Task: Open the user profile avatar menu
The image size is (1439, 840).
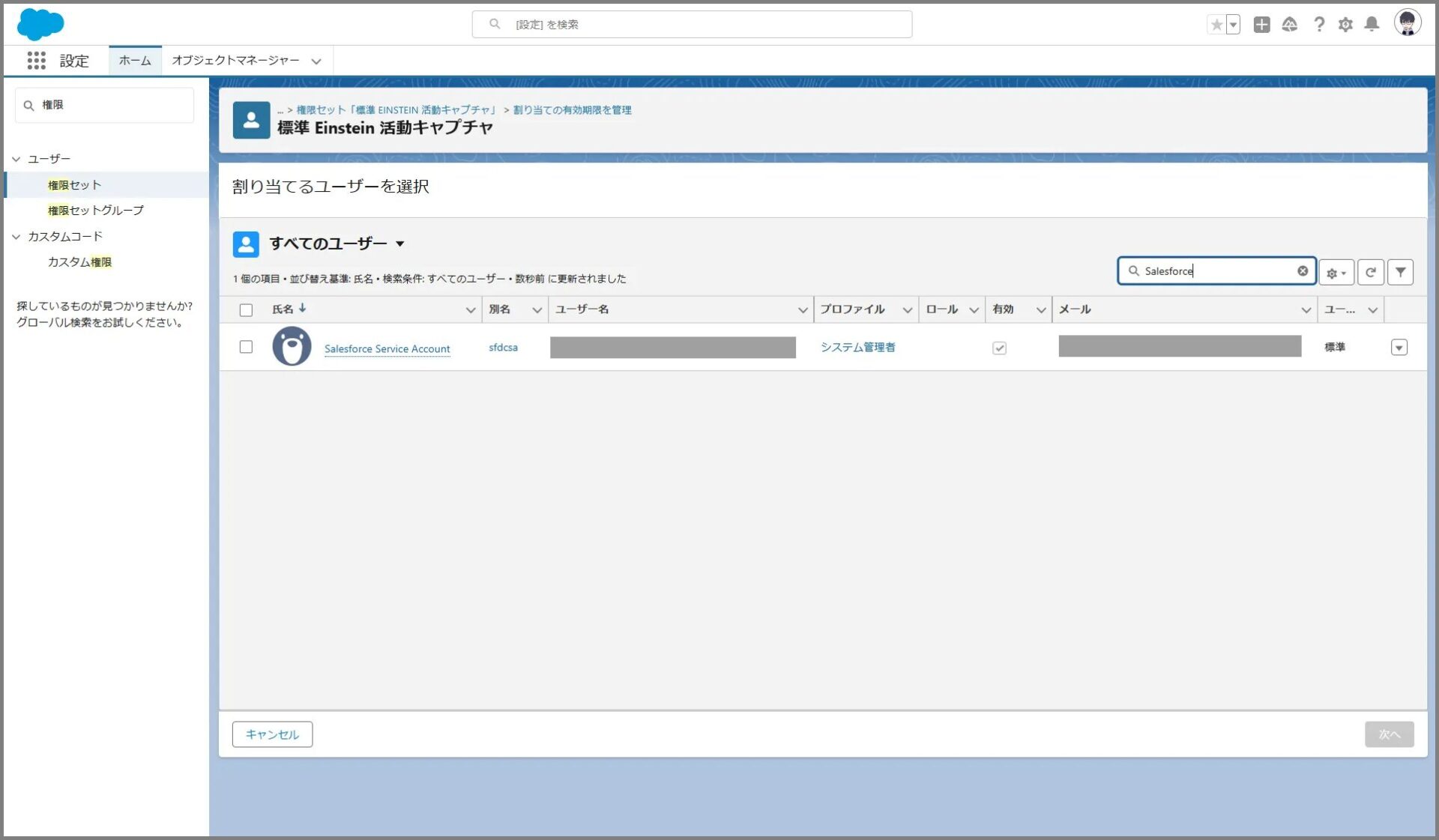Action: click(1408, 23)
